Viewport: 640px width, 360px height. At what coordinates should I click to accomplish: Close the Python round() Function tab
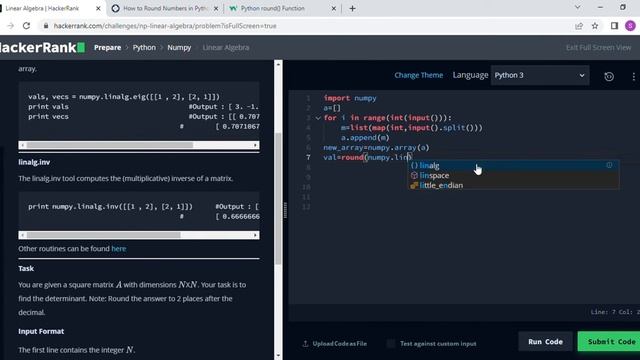[x=333, y=8]
